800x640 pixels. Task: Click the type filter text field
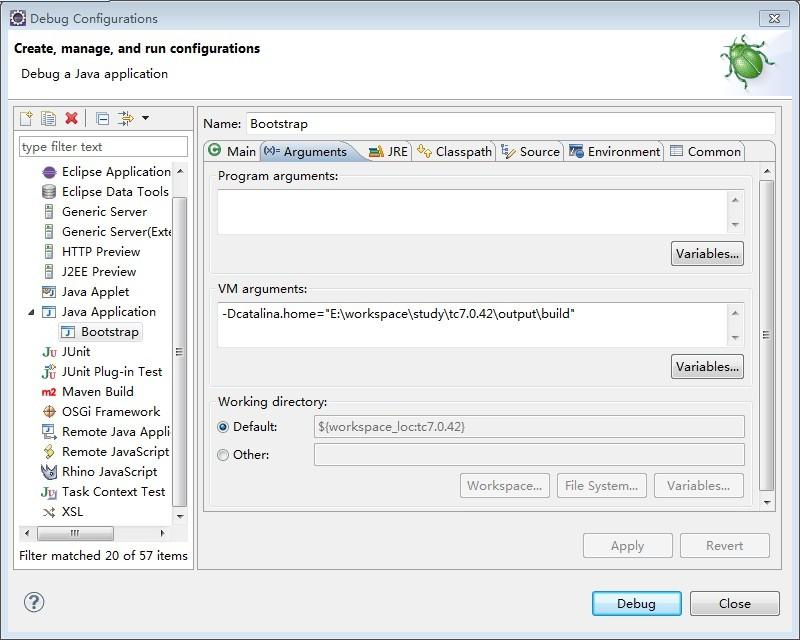(x=104, y=147)
